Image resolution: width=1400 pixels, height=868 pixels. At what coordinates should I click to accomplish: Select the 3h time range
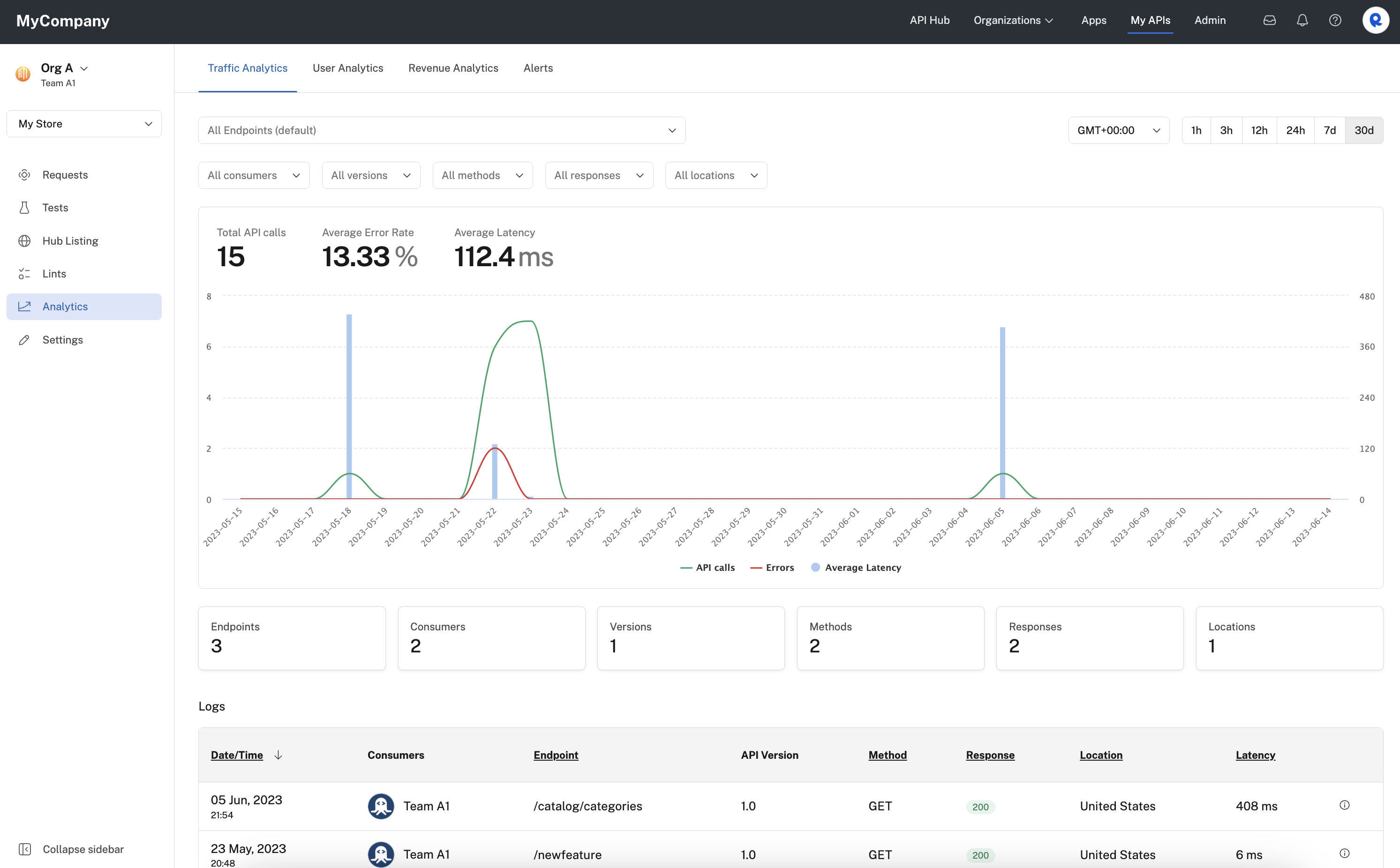[x=1226, y=130]
